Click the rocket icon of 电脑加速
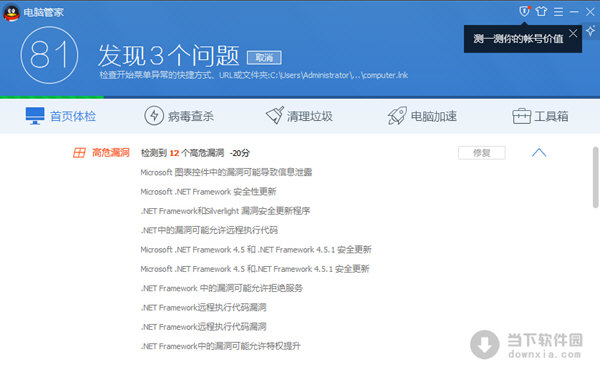 pos(397,116)
